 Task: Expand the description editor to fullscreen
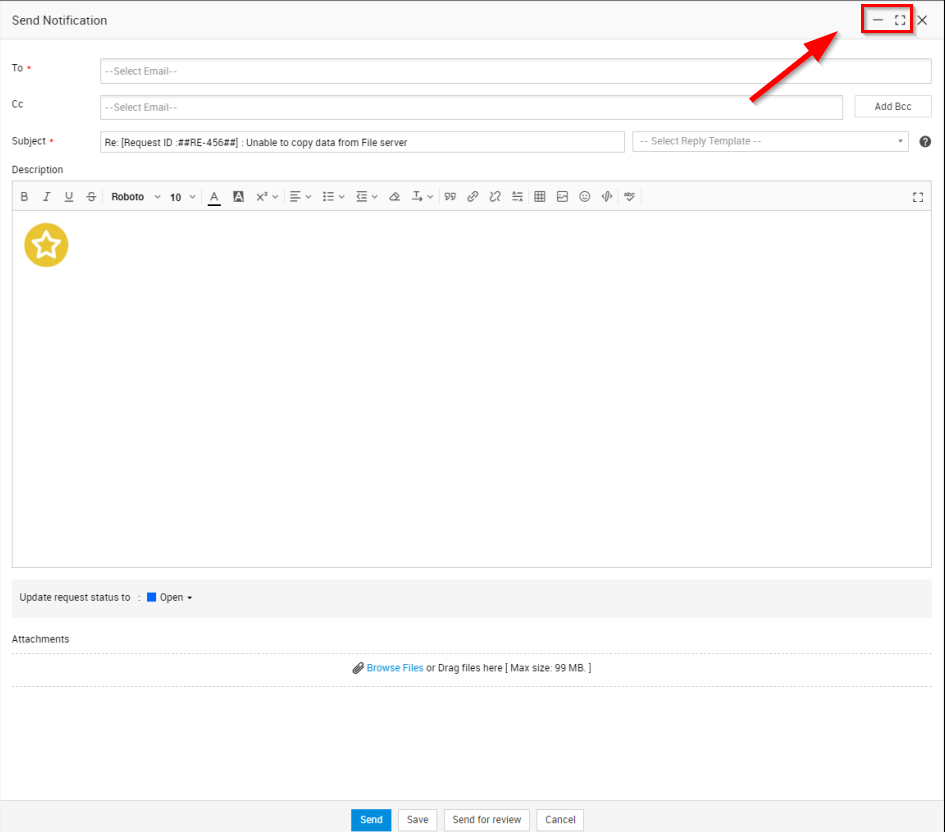click(917, 196)
